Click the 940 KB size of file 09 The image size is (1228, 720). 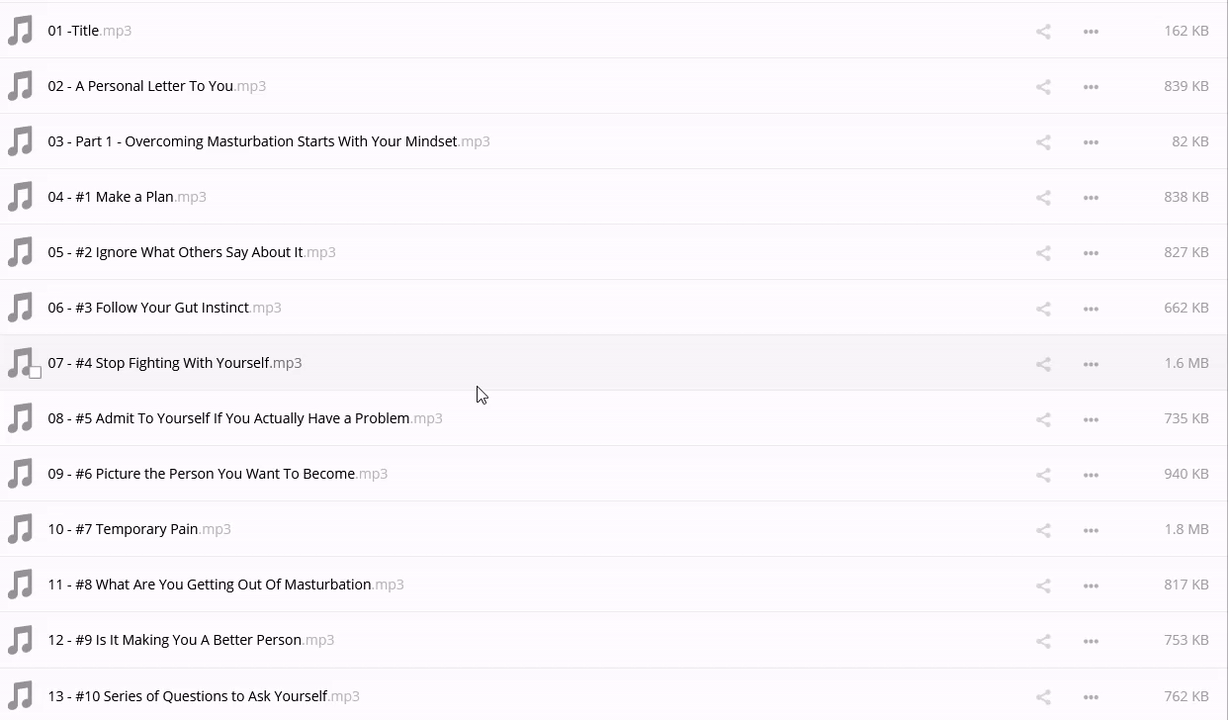click(1186, 474)
